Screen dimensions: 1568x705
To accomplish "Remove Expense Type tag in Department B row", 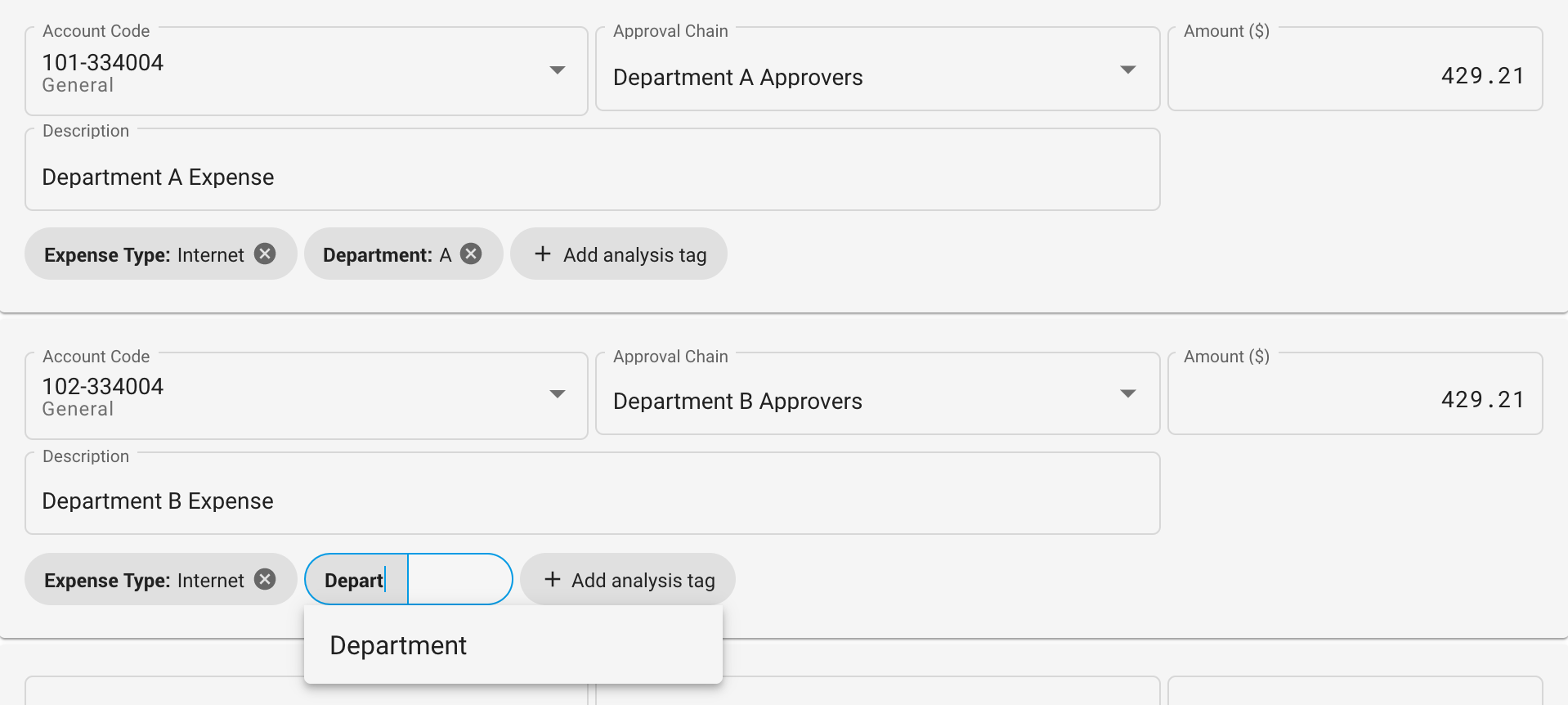I will pyautogui.click(x=265, y=579).
